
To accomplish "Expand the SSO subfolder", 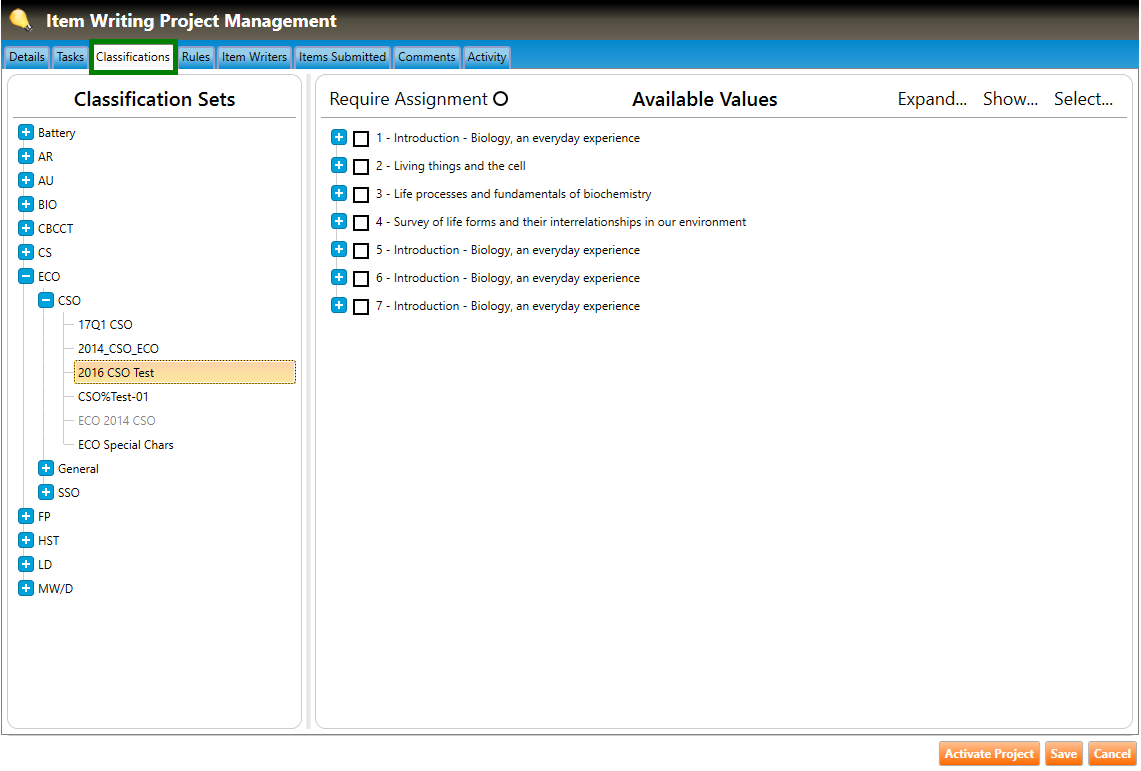I will (46, 493).
